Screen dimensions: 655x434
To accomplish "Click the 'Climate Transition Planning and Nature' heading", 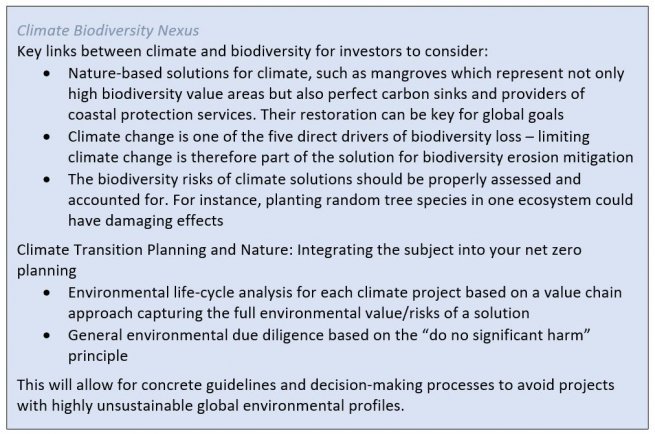I will 155,250.
